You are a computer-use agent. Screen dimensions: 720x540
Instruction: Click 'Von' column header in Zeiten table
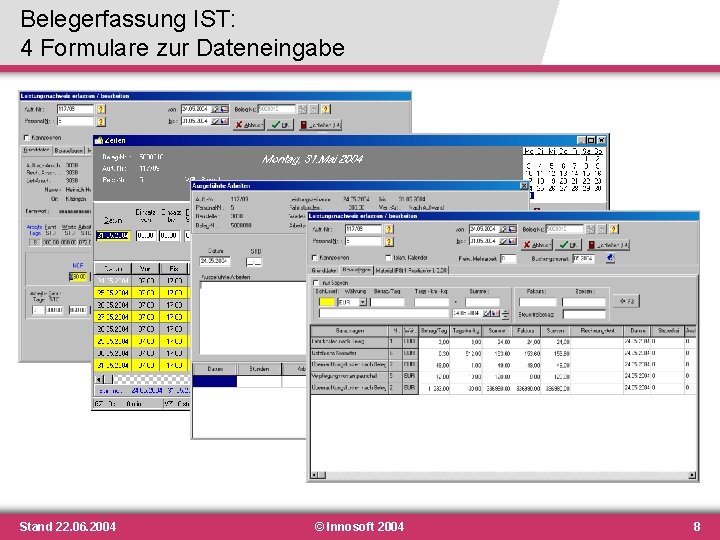[145, 268]
